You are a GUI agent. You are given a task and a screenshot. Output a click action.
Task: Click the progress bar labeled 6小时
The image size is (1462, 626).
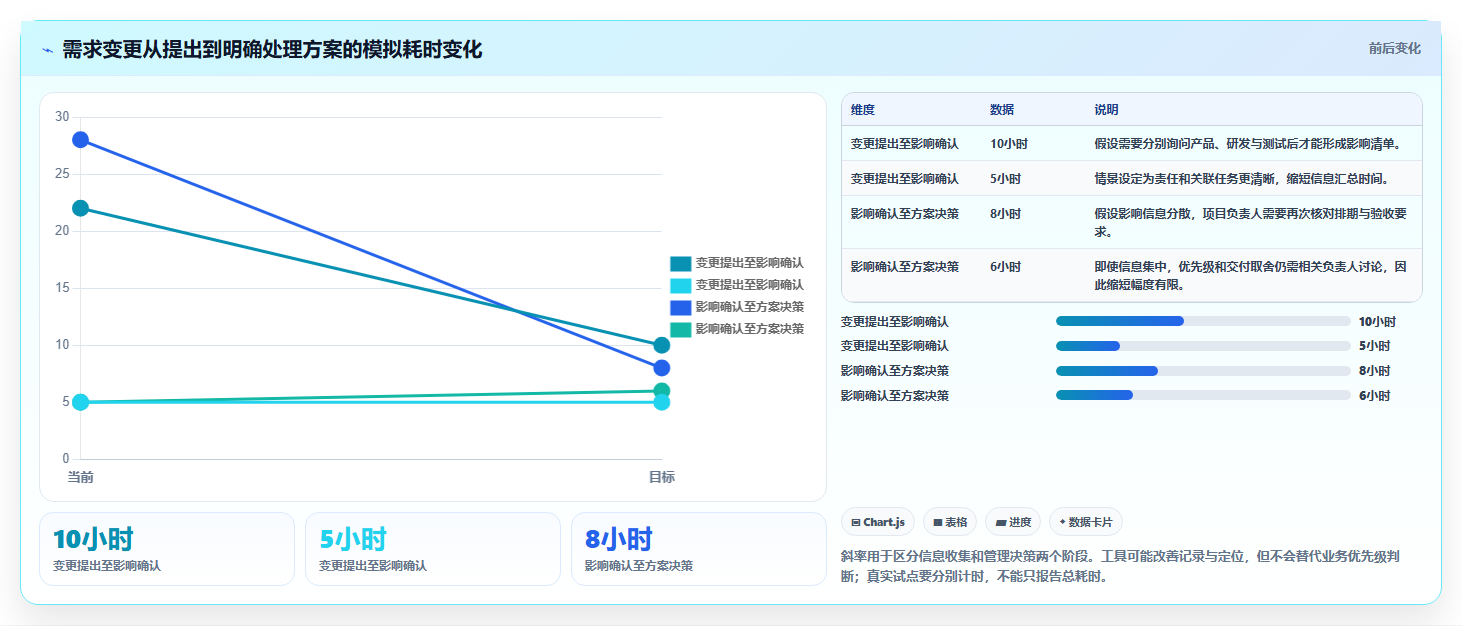pyautogui.click(x=1203, y=395)
